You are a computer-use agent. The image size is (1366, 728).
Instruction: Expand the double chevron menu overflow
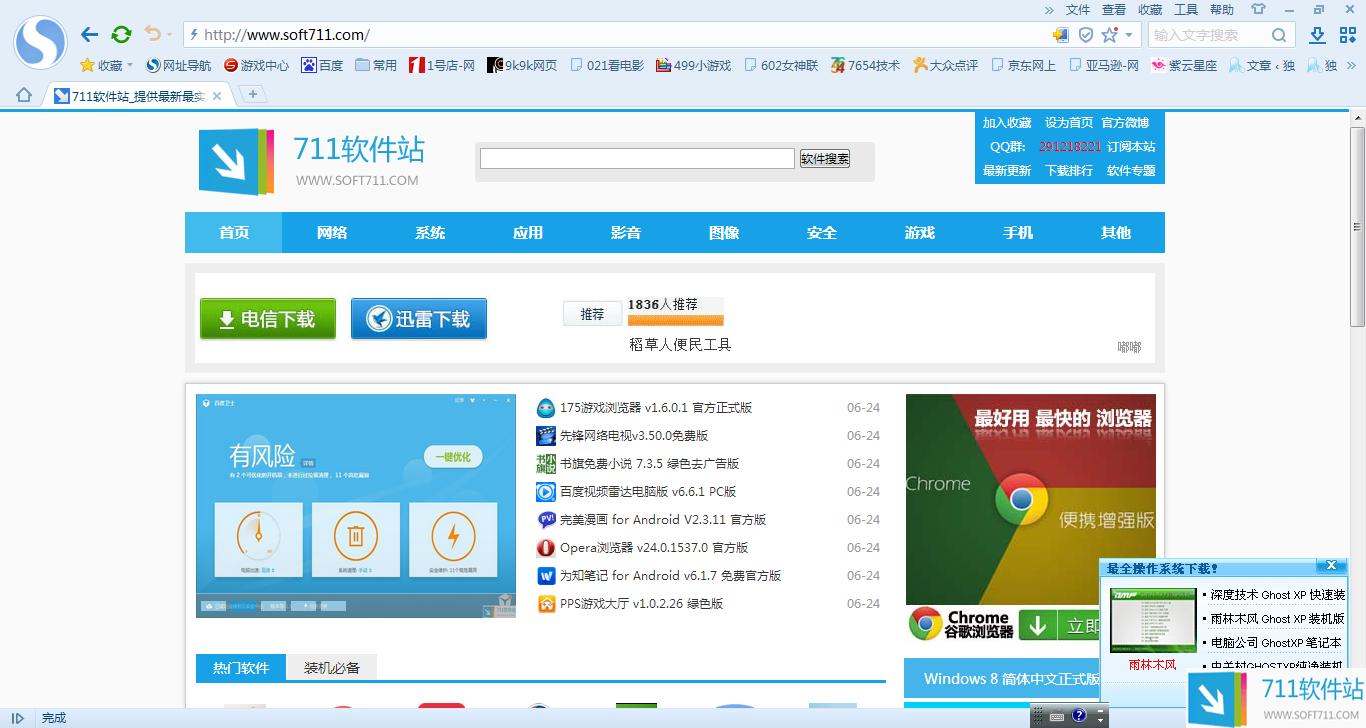coord(1049,9)
